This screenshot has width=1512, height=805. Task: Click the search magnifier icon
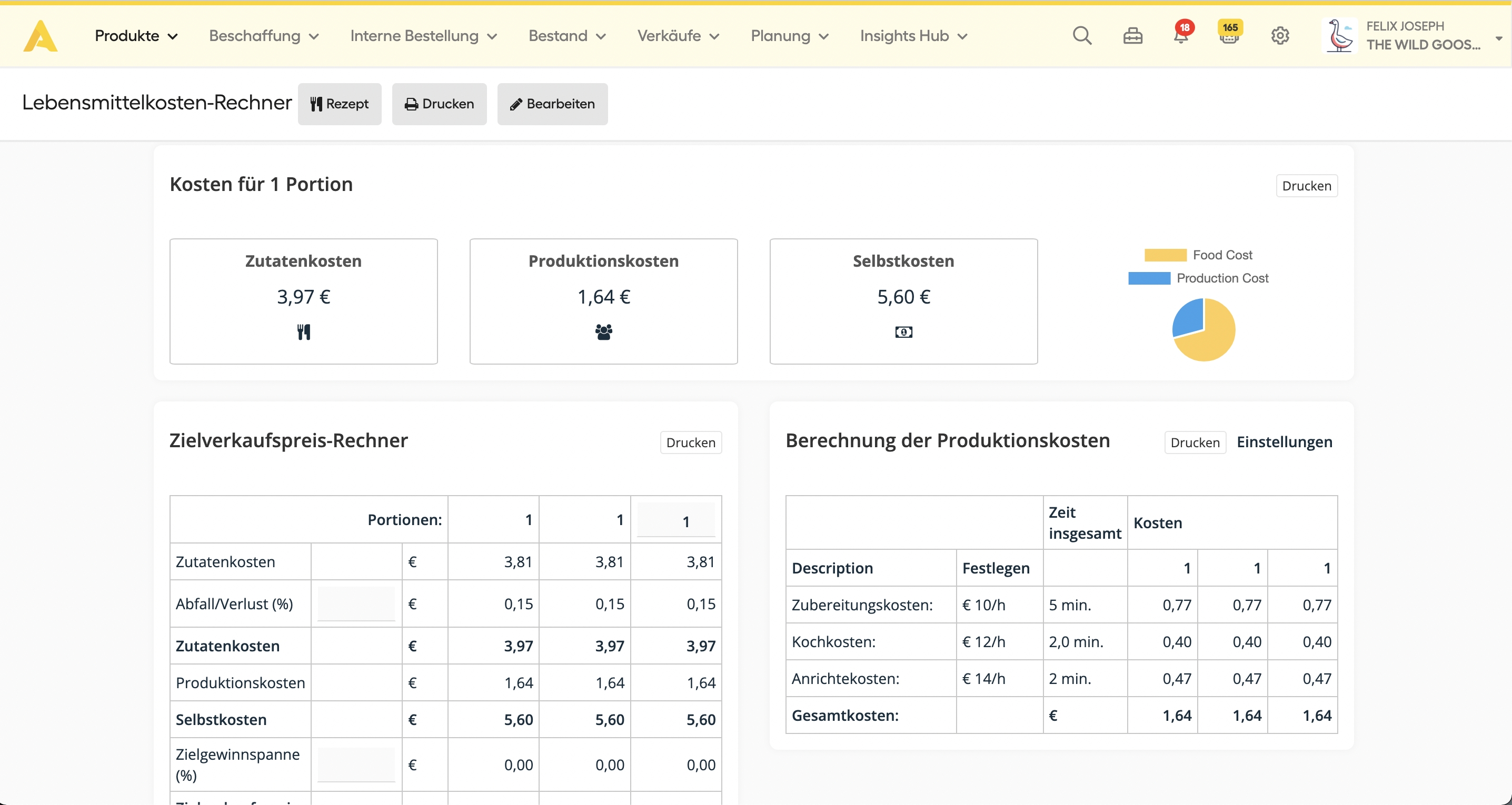click(1082, 36)
